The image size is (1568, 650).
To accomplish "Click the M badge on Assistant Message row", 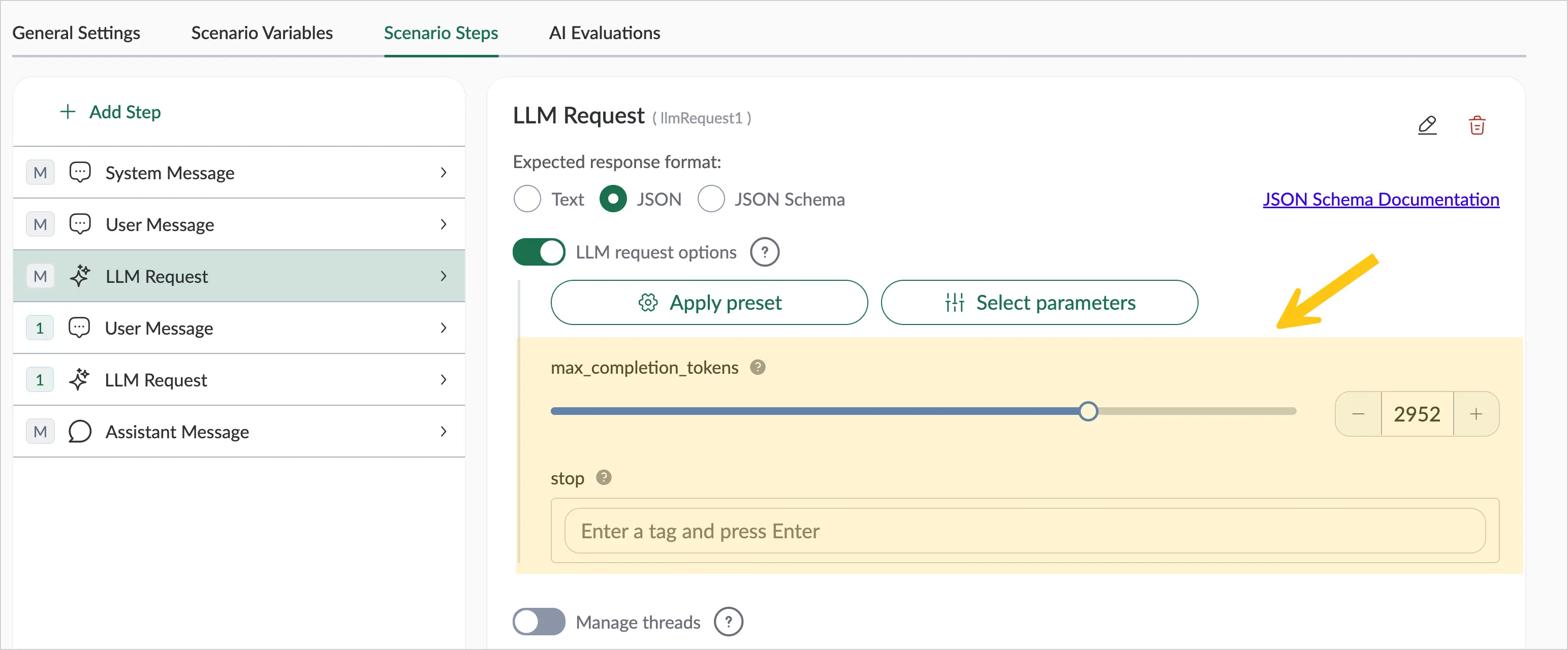I will (40, 432).
